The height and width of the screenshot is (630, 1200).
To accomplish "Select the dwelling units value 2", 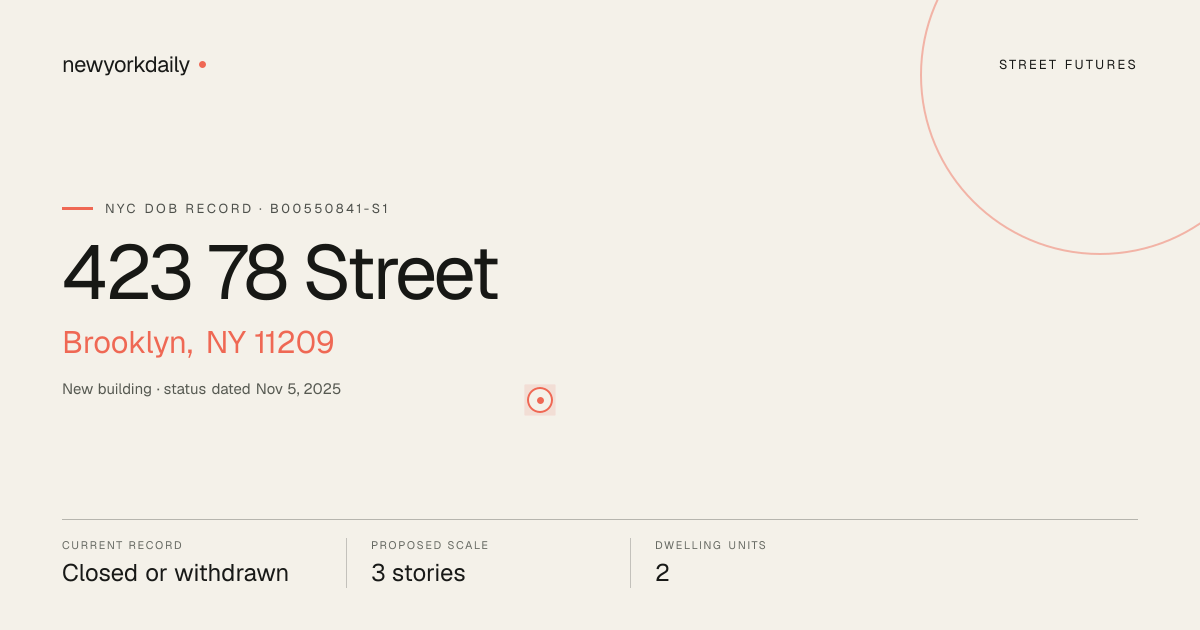I will tap(662, 573).
